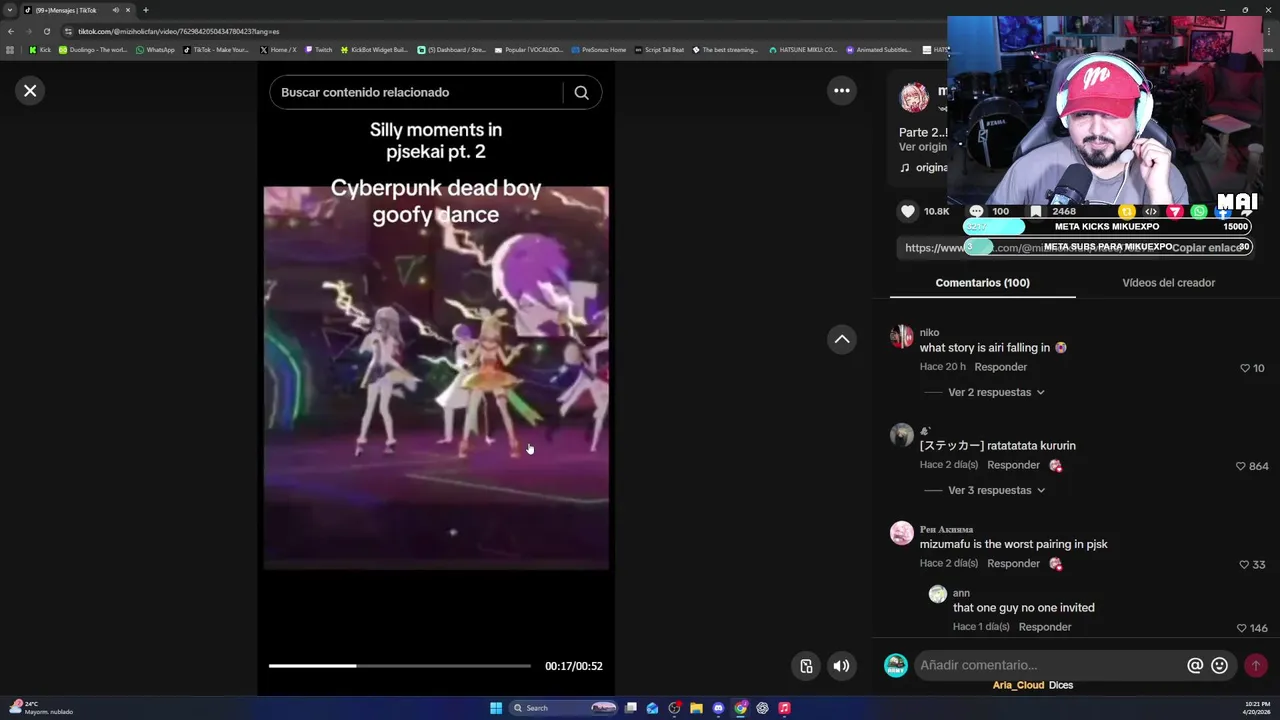Click the yellow repost icon

(1127, 211)
